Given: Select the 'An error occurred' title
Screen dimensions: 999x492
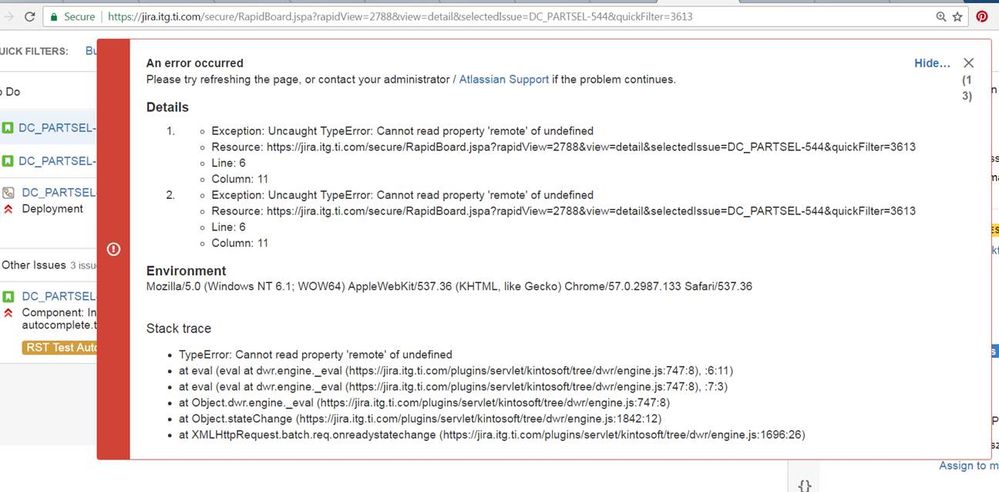Looking at the screenshot, I should click(194, 63).
